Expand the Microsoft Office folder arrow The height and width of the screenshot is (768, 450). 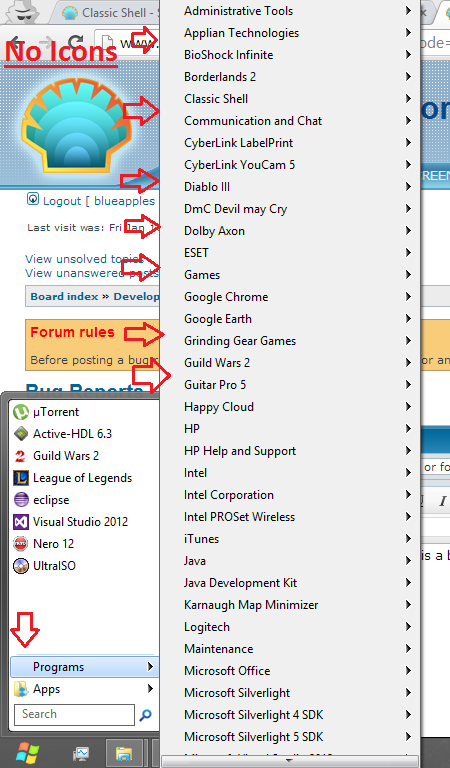(x=408, y=671)
